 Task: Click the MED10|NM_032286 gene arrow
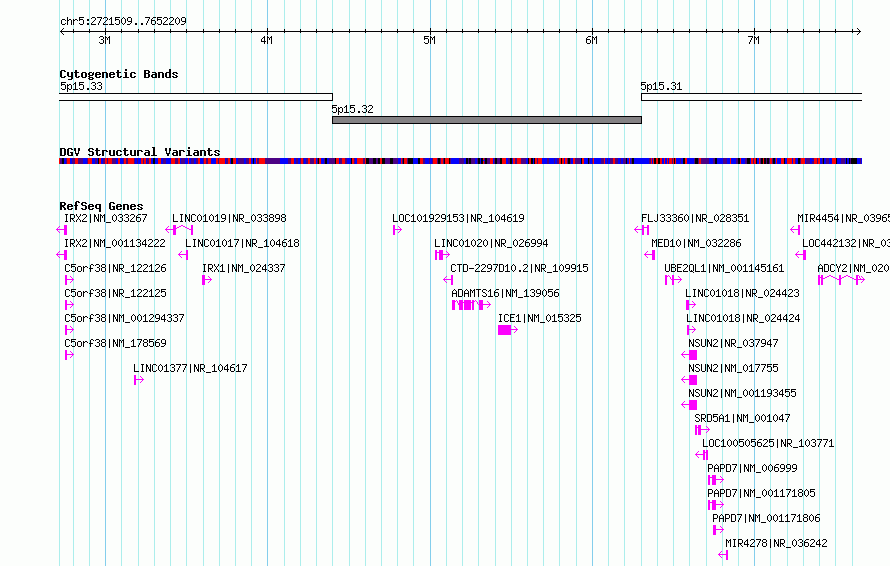click(x=650, y=255)
